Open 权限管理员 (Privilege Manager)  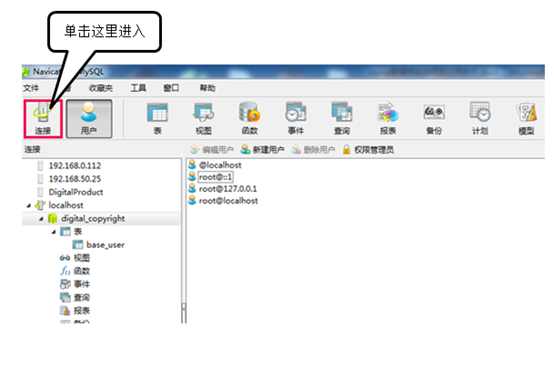(x=368, y=150)
